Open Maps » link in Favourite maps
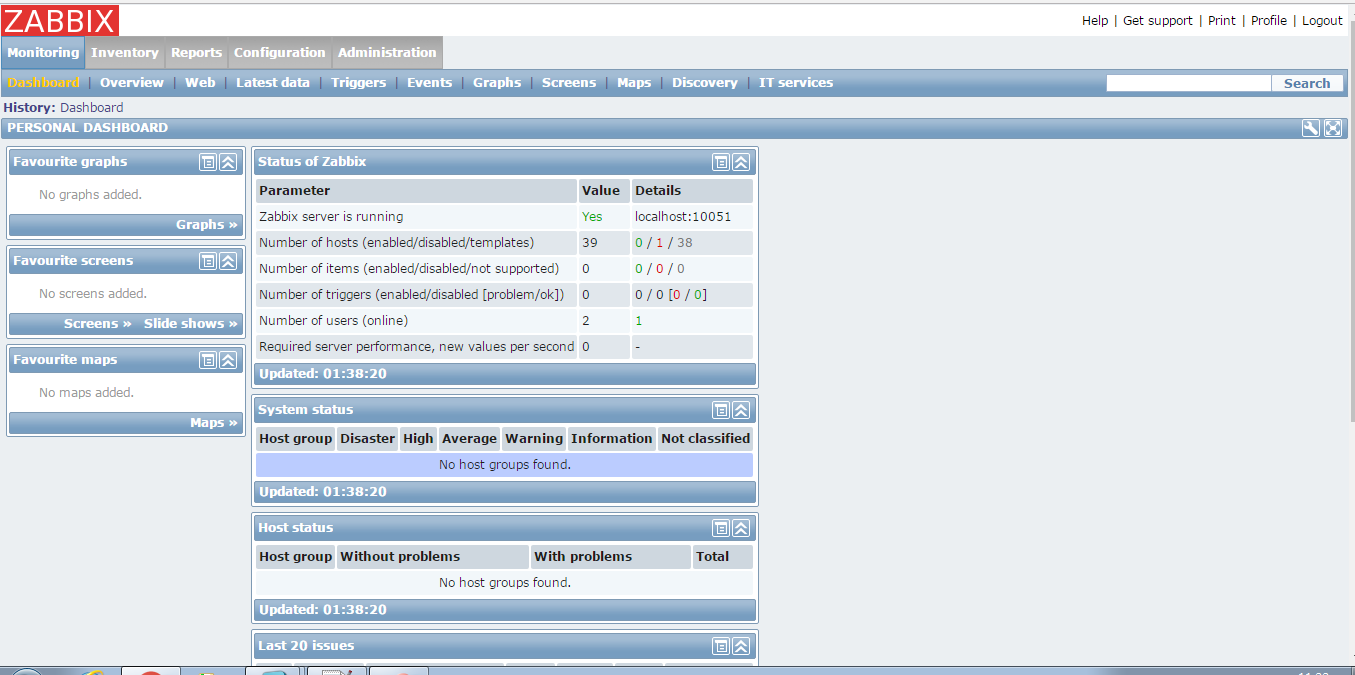 tap(214, 423)
